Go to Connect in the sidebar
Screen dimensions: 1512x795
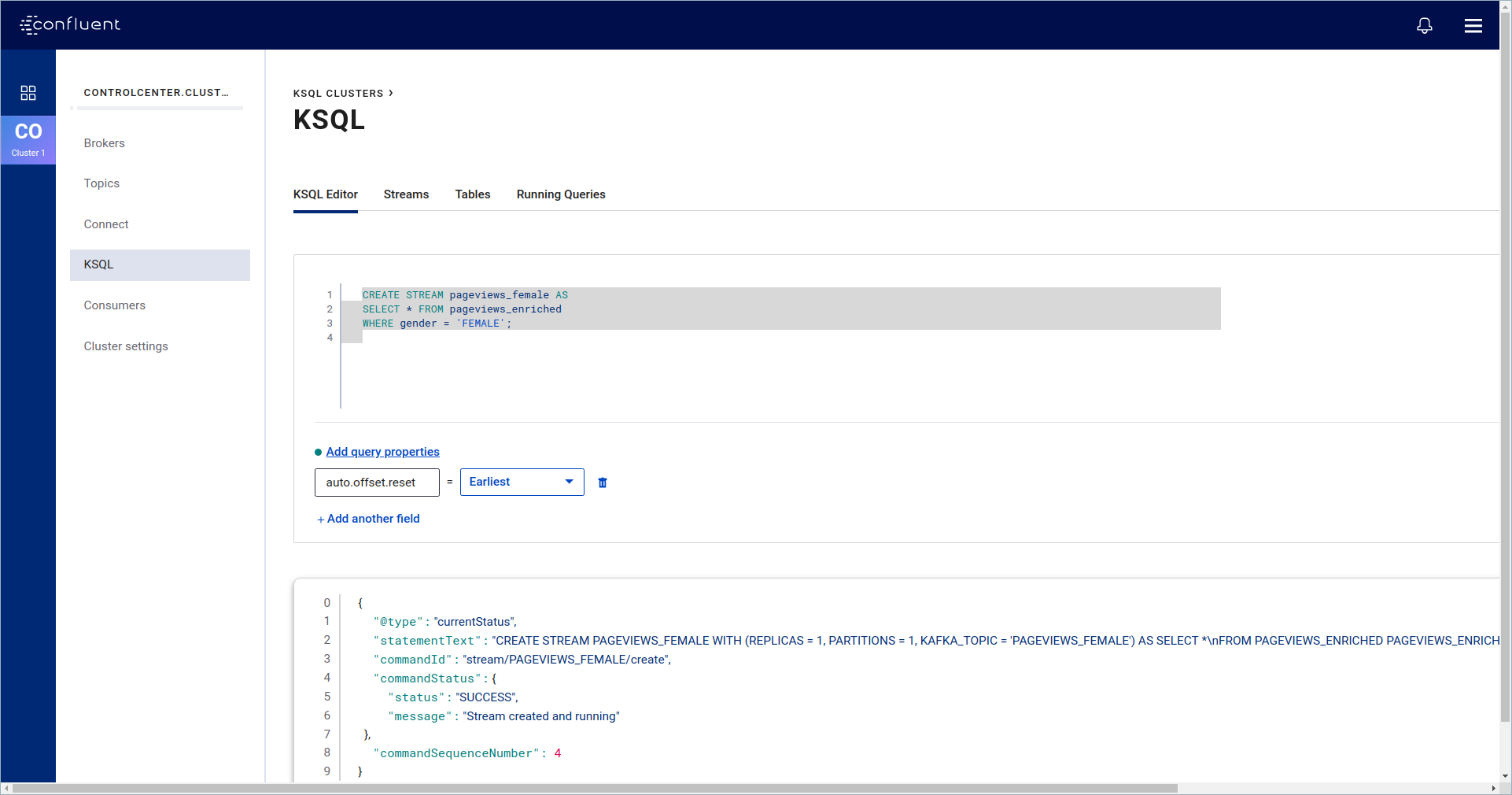tap(106, 224)
